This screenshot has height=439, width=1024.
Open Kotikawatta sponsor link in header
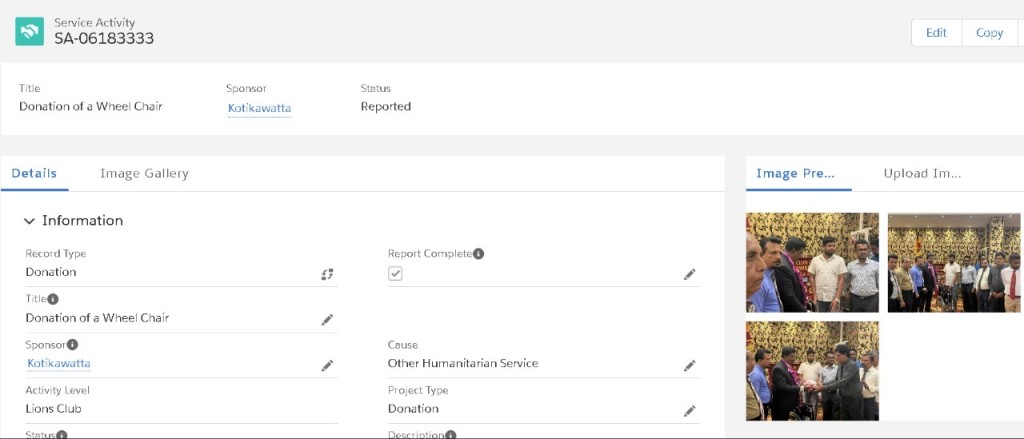coord(259,108)
